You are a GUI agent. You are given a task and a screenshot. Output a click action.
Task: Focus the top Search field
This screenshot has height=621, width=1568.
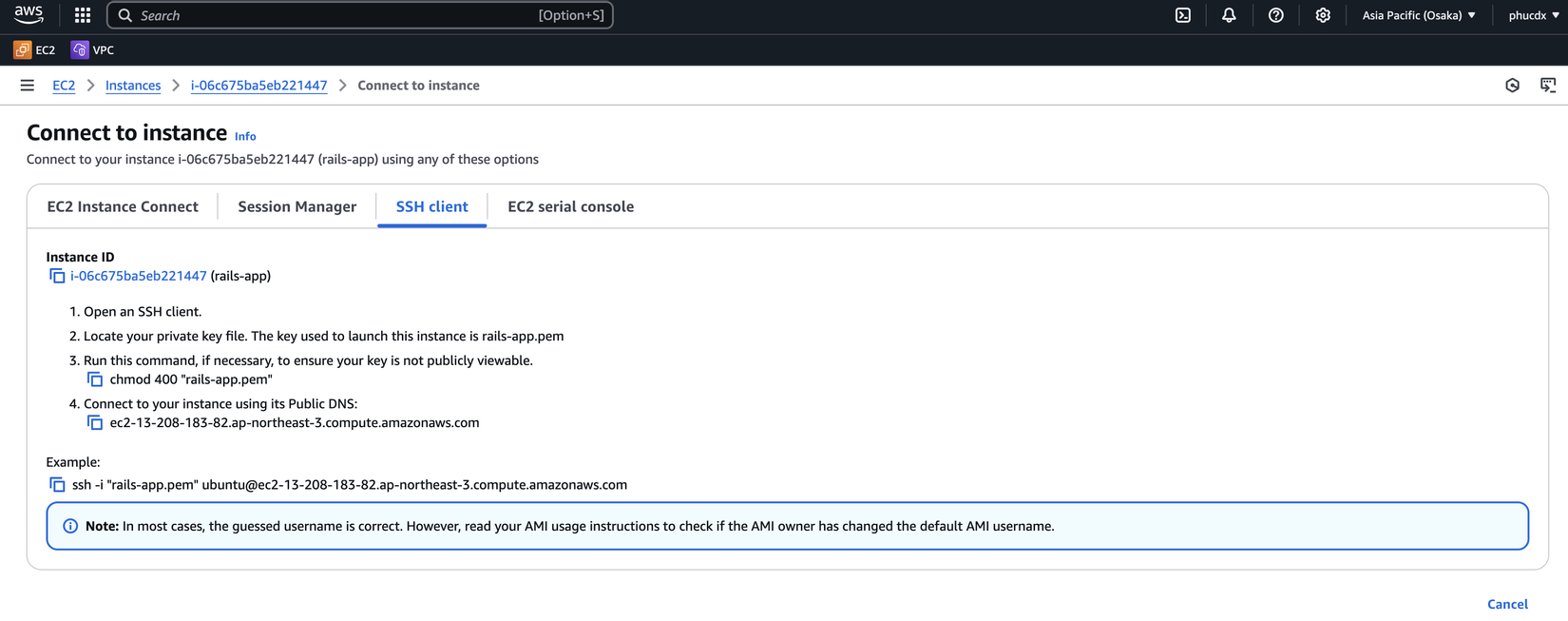(x=360, y=15)
